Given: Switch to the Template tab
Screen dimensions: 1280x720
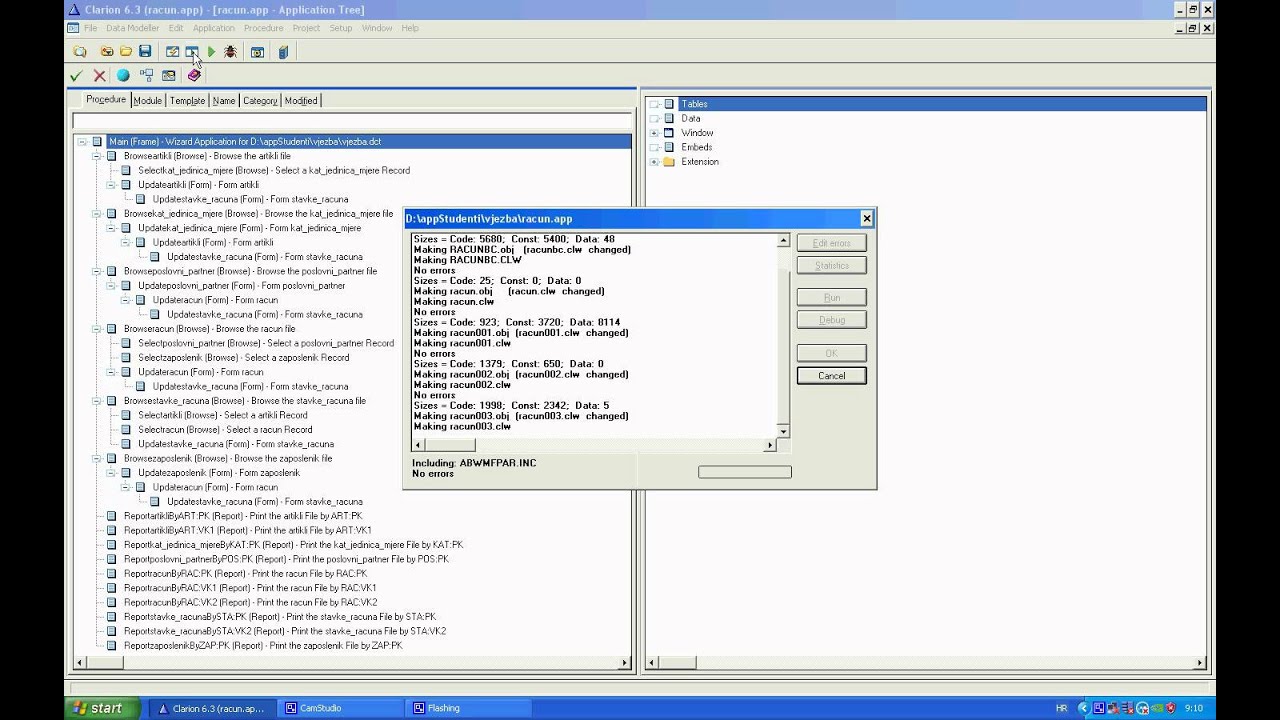Looking at the screenshot, I should [187, 100].
